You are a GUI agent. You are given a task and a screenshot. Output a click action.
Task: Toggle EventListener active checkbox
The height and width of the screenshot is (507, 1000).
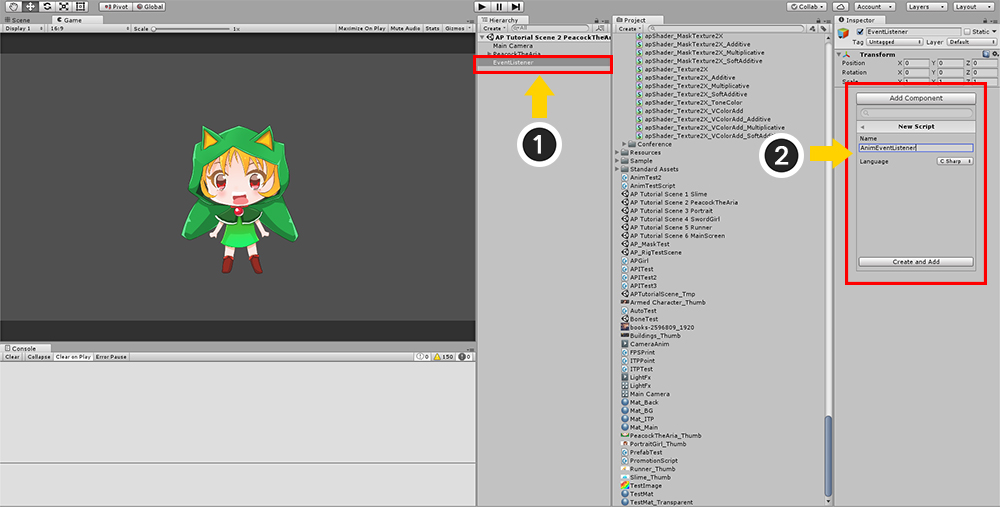click(860, 32)
